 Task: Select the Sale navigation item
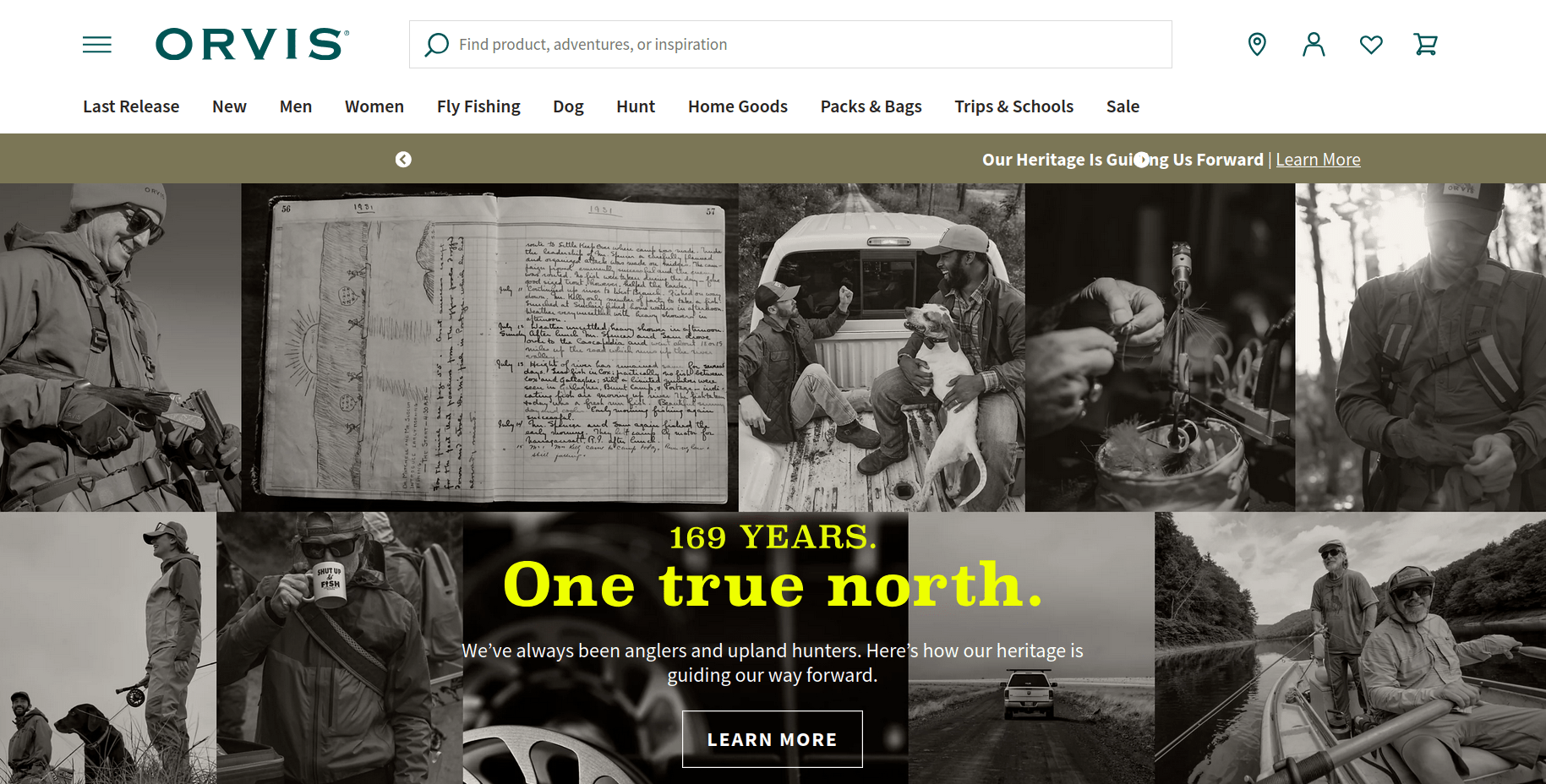click(1123, 106)
